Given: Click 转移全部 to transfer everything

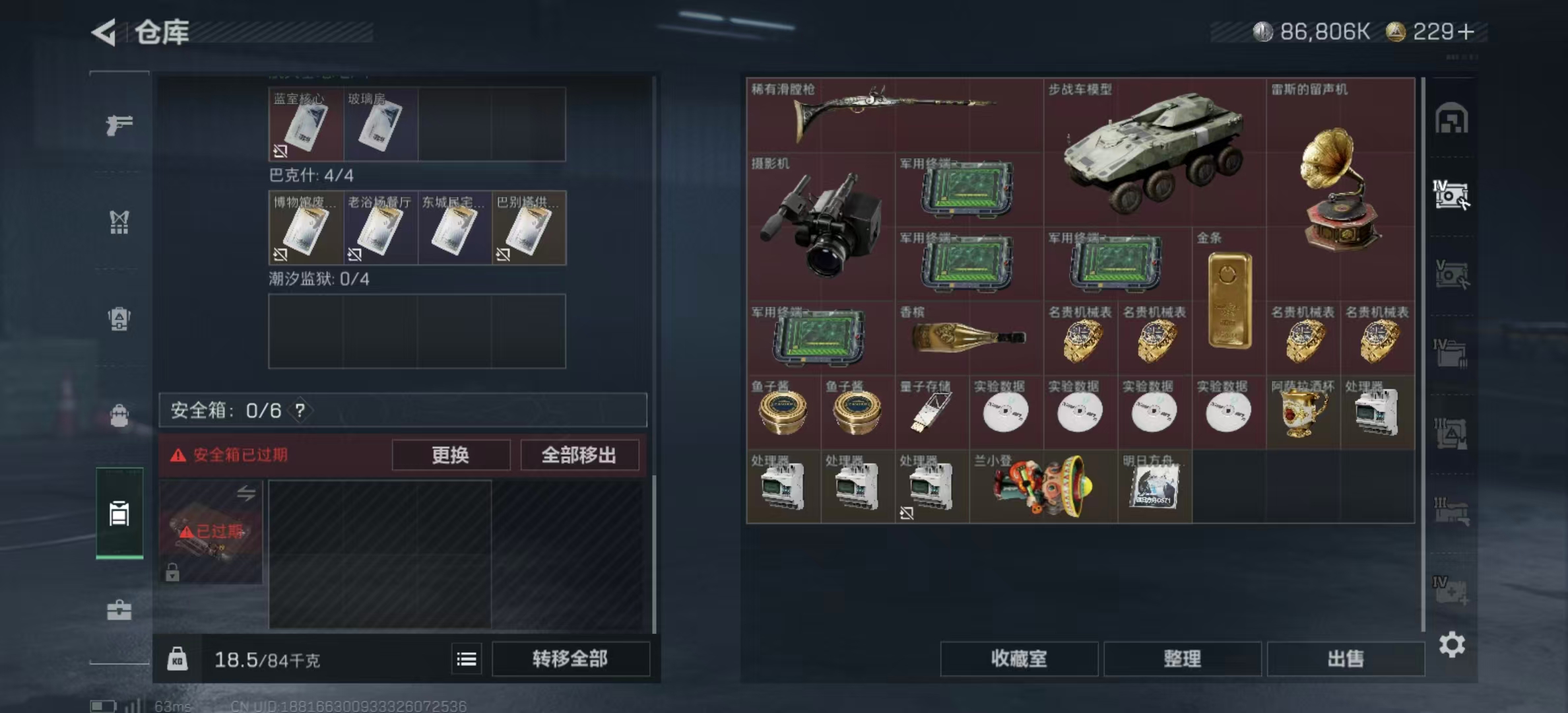Looking at the screenshot, I should click(x=571, y=659).
